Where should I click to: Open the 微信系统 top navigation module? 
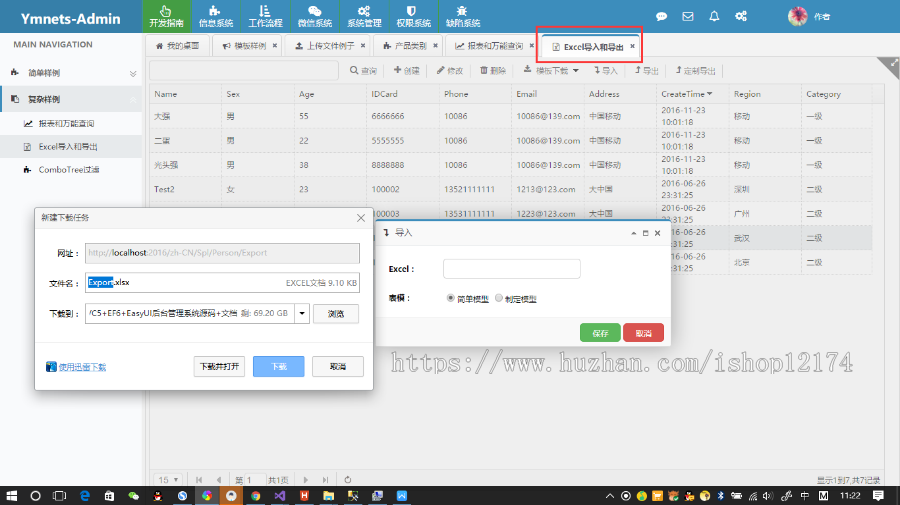[x=315, y=16]
